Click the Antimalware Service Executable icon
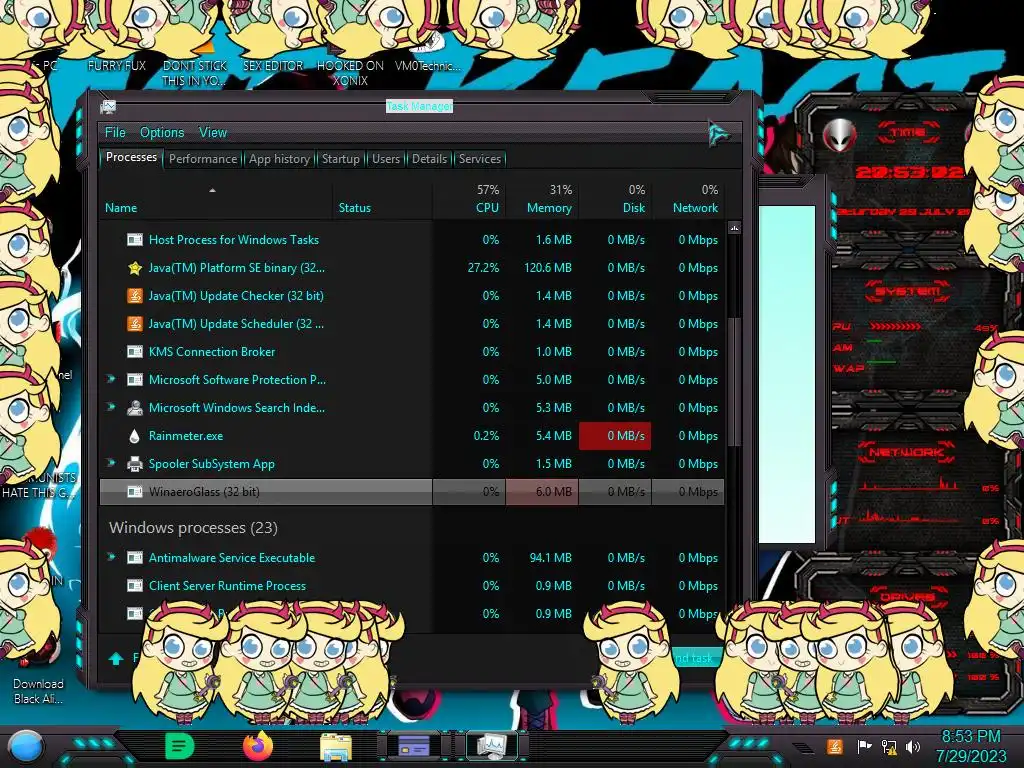Screen dimensions: 1024x768 coord(135,558)
